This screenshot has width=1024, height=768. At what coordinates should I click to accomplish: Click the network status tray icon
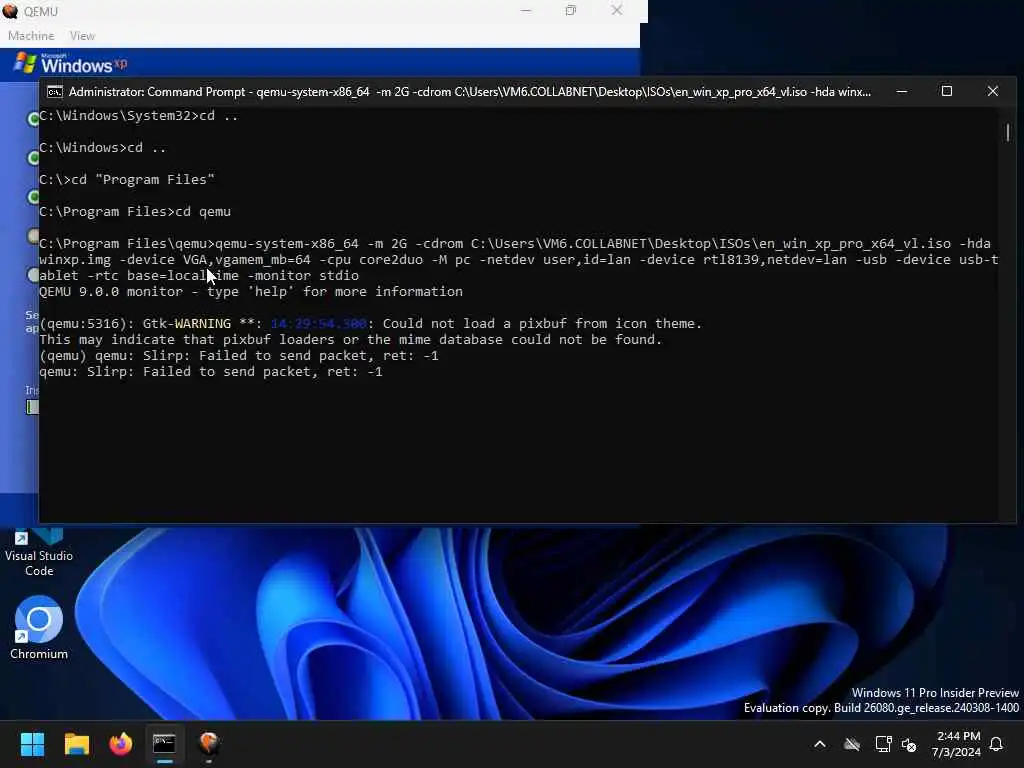(x=883, y=744)
